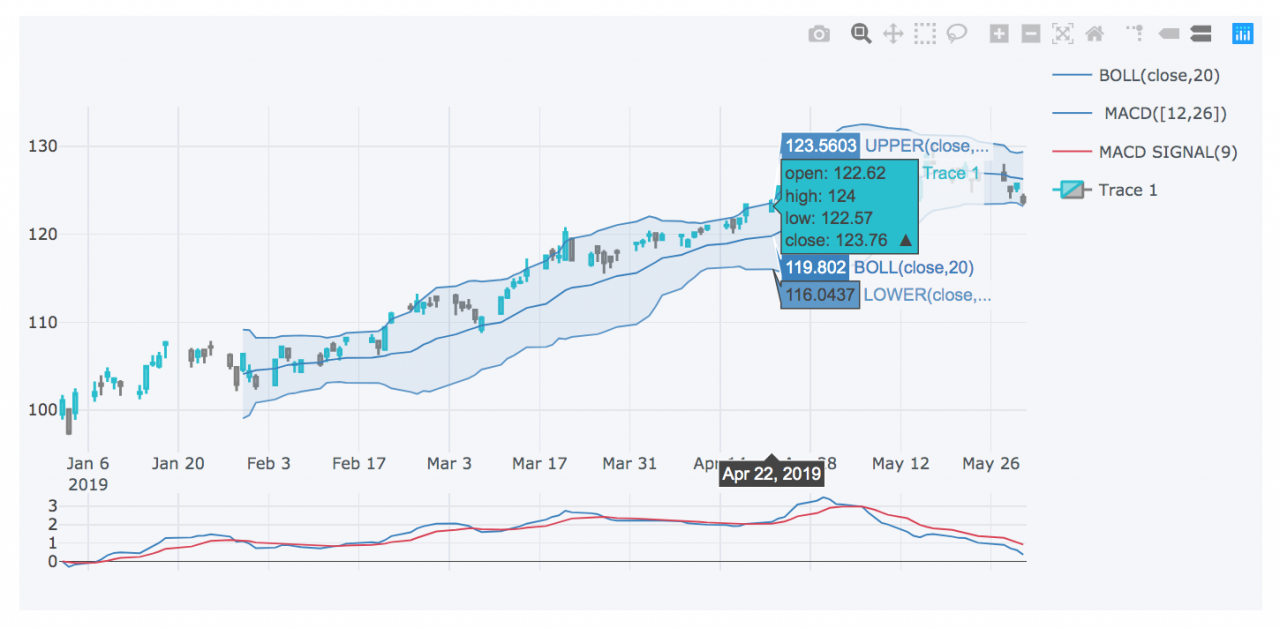Image resolution: width=1280 pixels, height=628 pixels.
Task: Open the Plotly logo link icon
Action: (1242, 34)
